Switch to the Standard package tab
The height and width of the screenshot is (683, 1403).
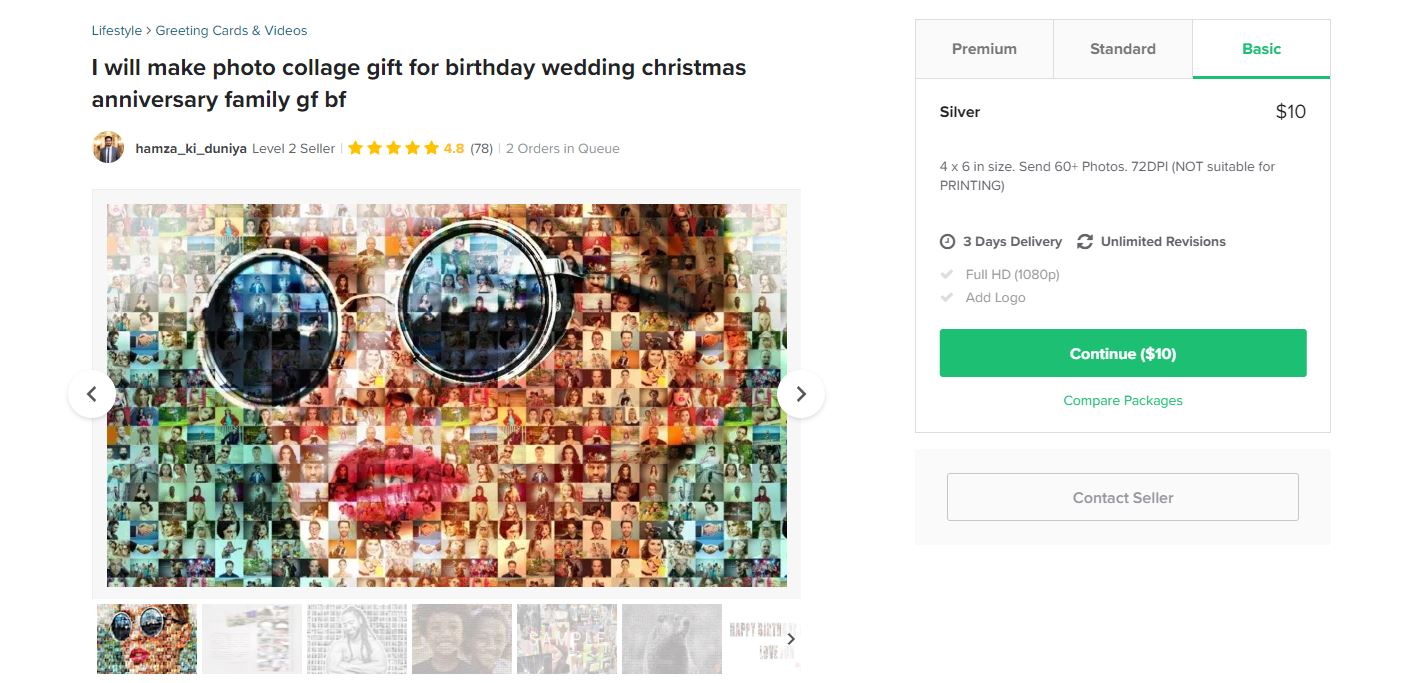click(1122, 49)
